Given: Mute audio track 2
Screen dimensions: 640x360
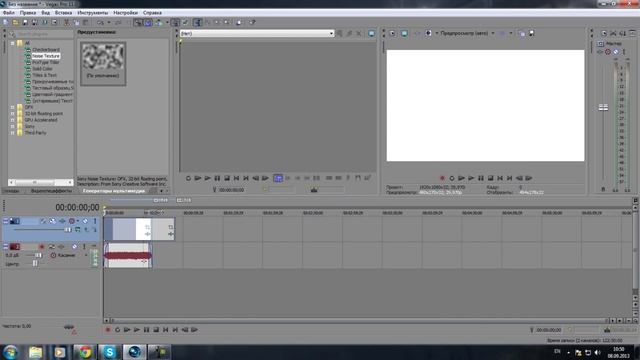Looking at the screenshot, I should (74, 247).
